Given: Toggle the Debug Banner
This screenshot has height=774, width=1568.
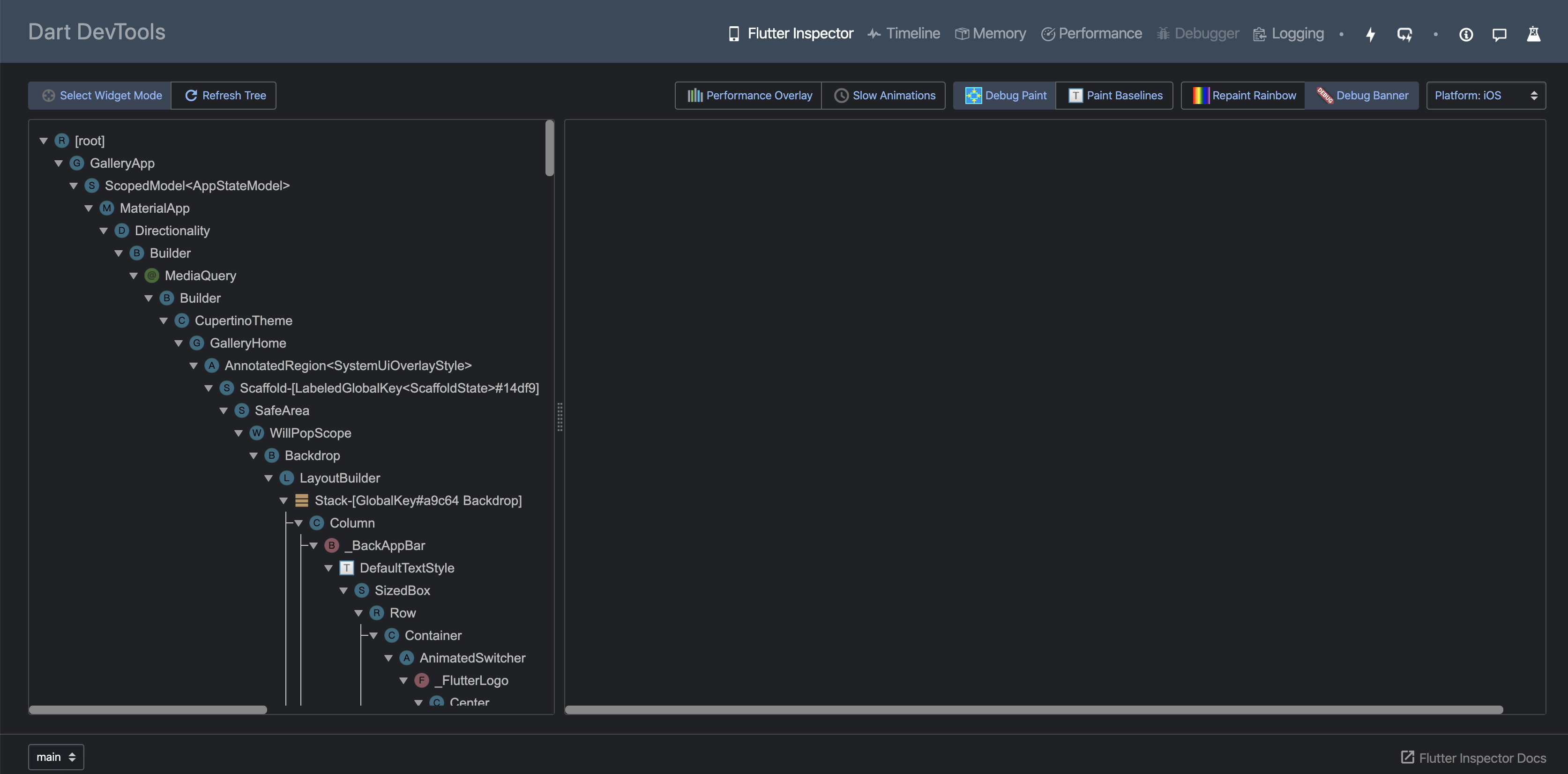Looking at the screenshot, I should click(x=1362, y=96).
